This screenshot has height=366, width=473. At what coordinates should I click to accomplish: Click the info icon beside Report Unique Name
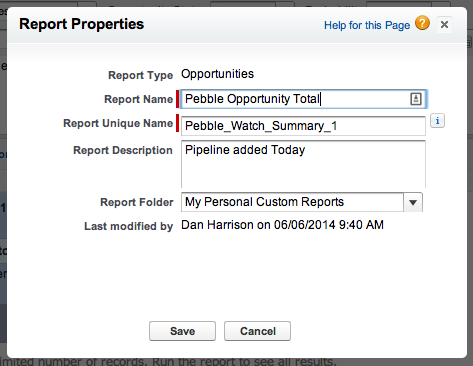click(x=437, y=121)
